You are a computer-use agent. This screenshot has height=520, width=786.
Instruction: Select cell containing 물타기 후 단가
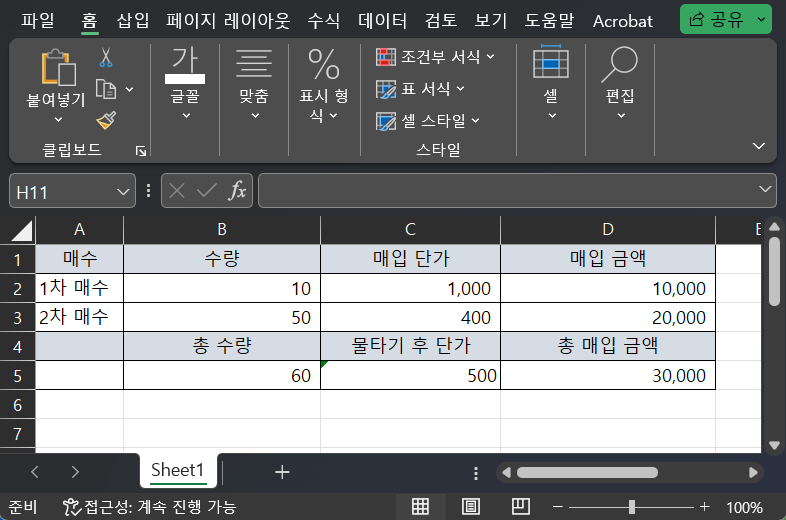410,346
